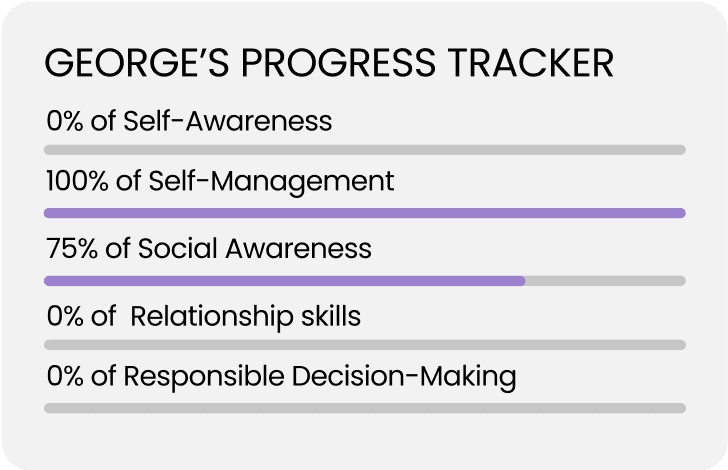Click the purple filled part of Social Awareness bar
The height and width of the screenshot is (470, 728).
tap(285, 281)
